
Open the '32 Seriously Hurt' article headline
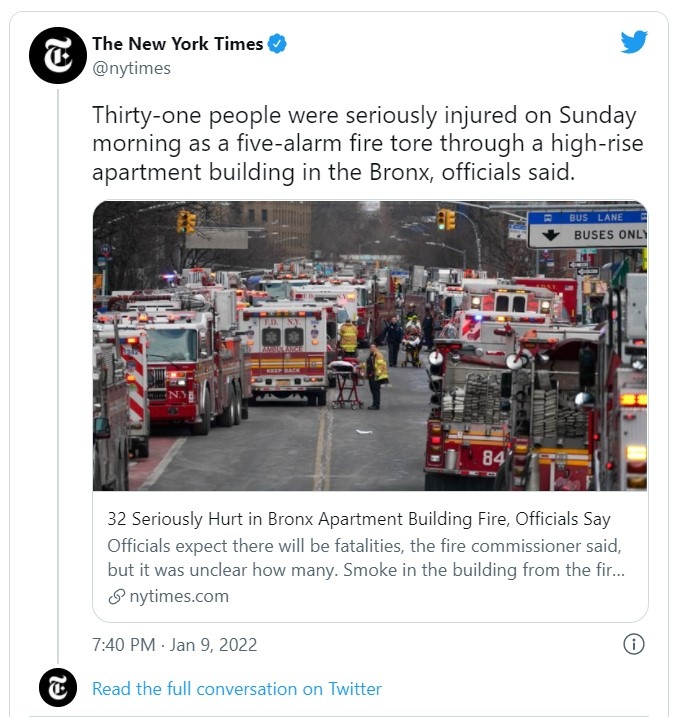point(359,519)
